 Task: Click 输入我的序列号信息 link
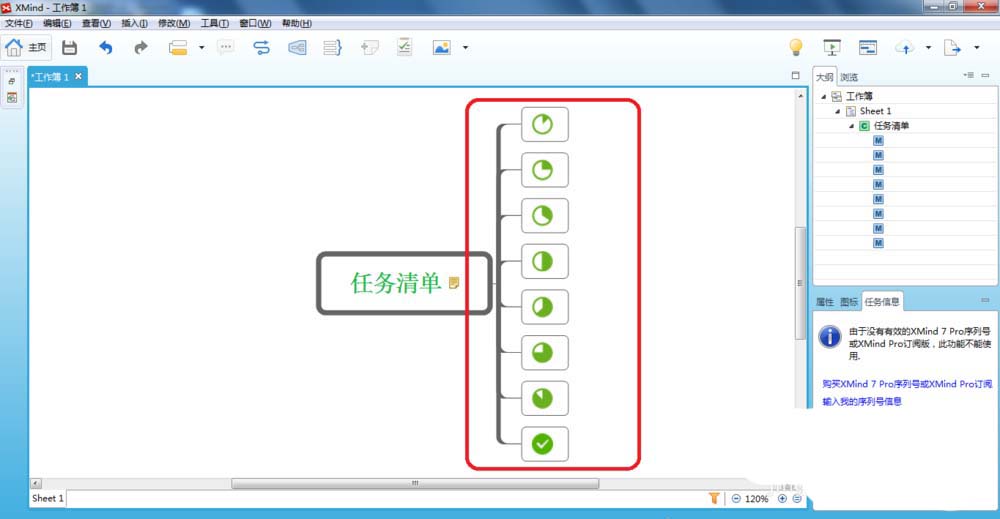(x=862, y=401)
